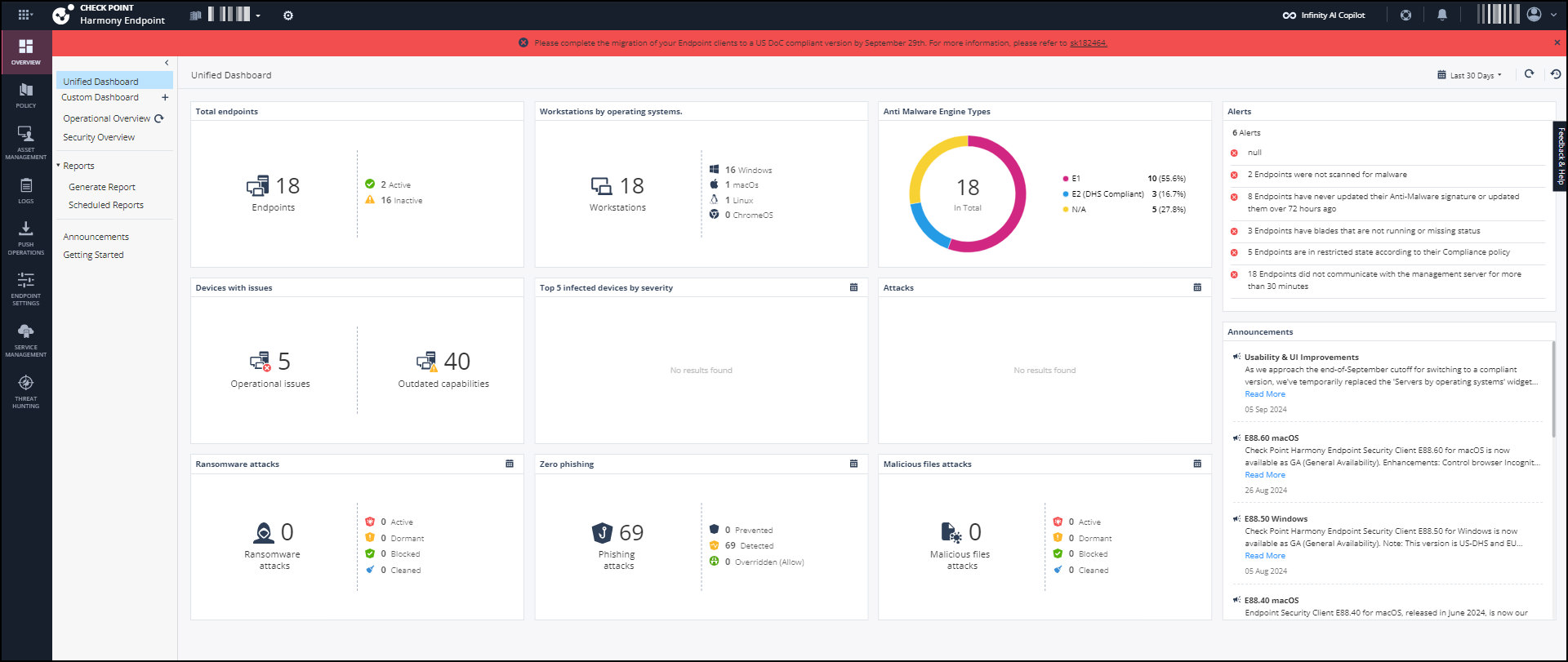Screen dimensions: 1568x662
Task: Open the Last 30 Days time range dropdown
Action: pos(1471,75)
